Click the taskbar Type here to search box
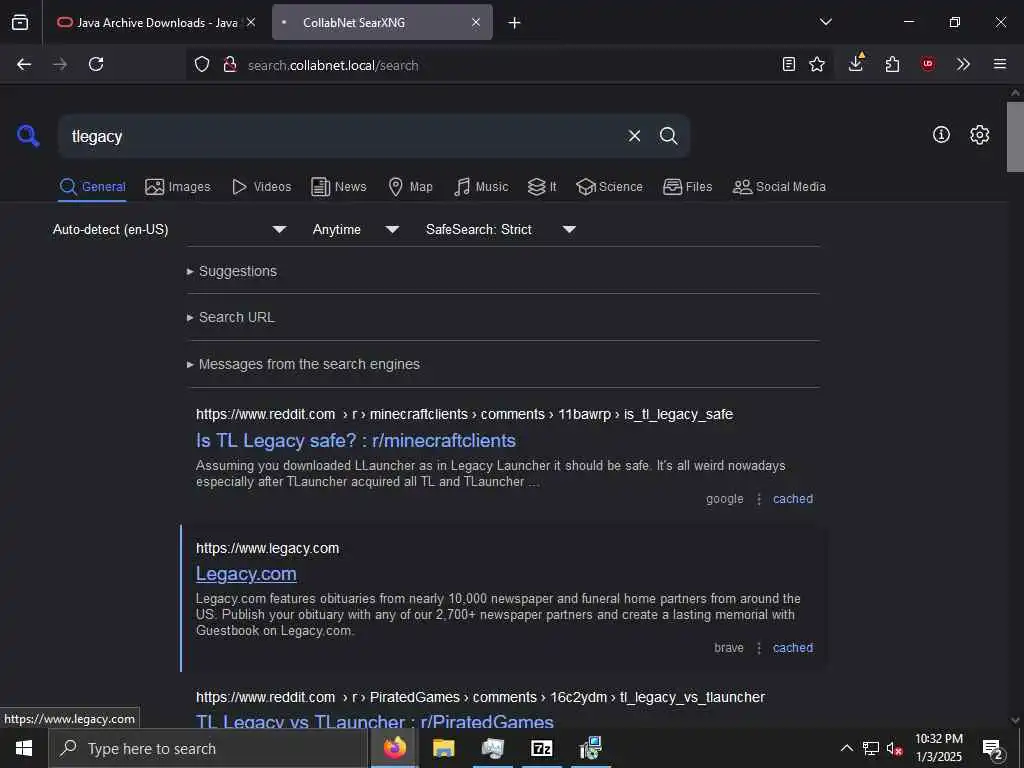The image size is (1024, 768). [x=208, y=748]
